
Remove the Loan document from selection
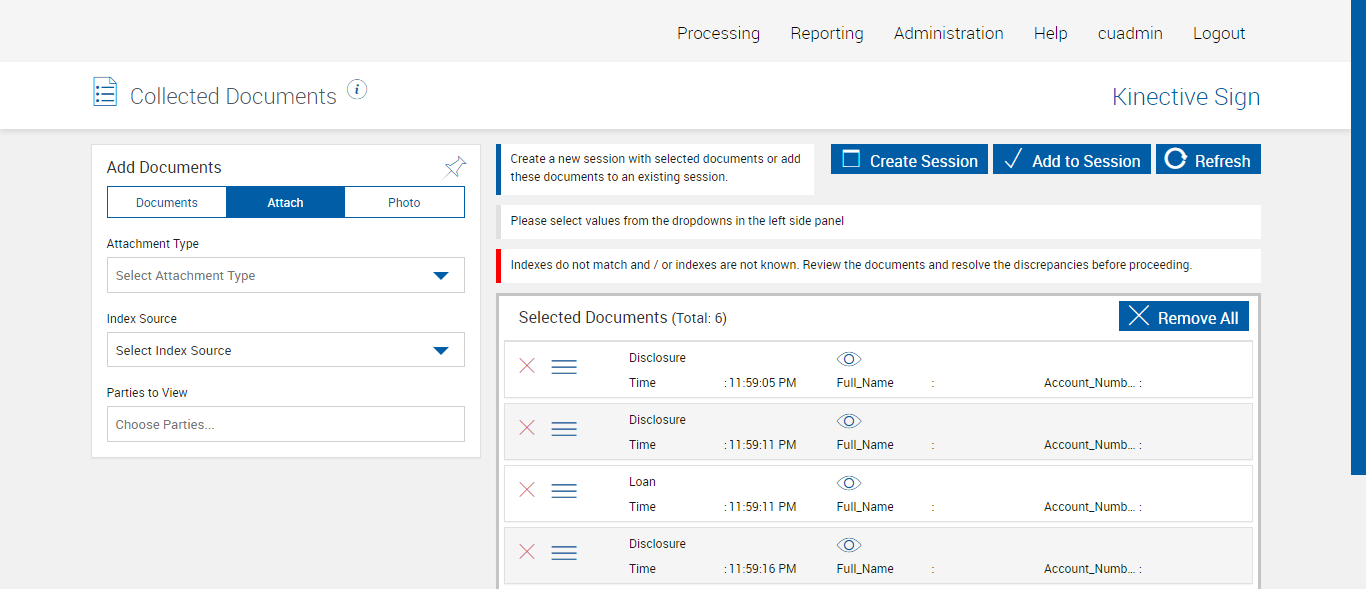click(527, 490)
